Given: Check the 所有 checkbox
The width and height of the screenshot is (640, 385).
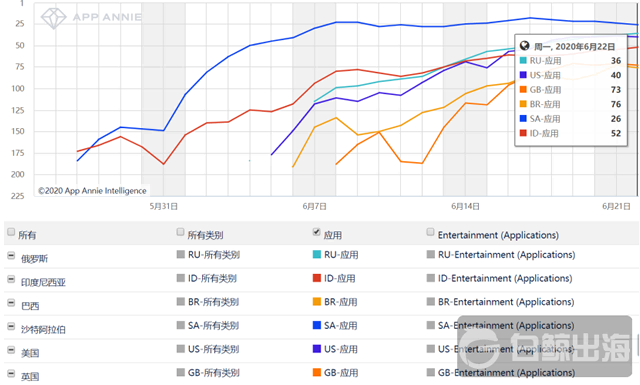Looking at the screenshot, I should point(11,232).
